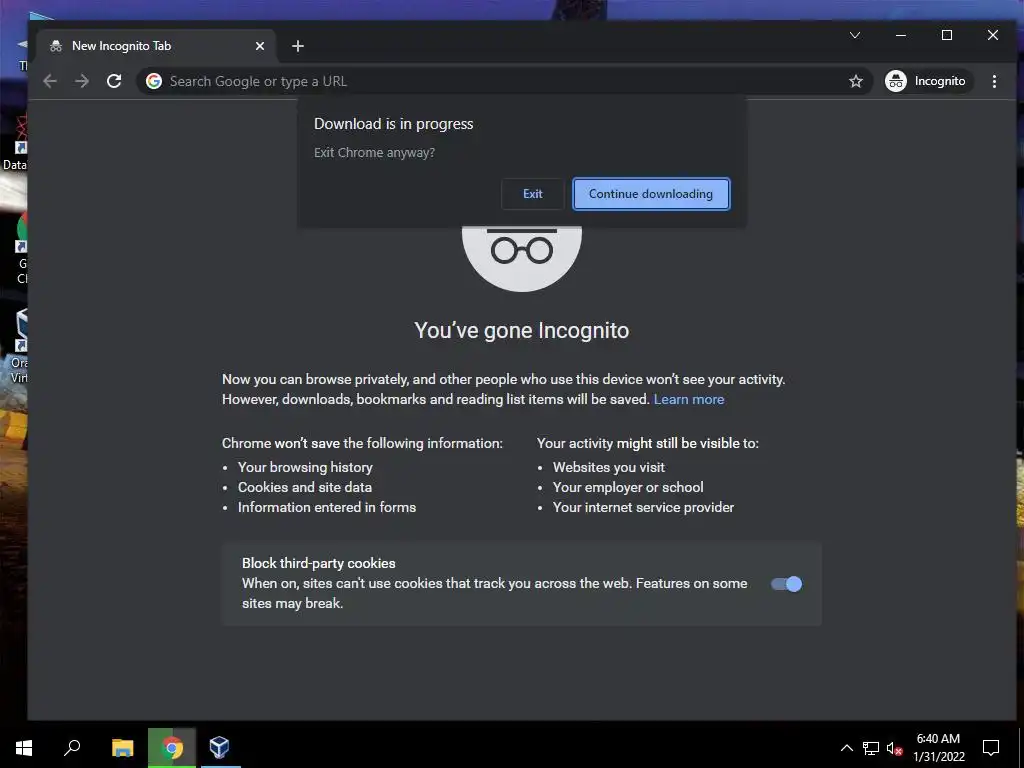Viewport: 1024px width, 768px height.
Task: Open Windows taskbar search
Action: click(72, 747)
